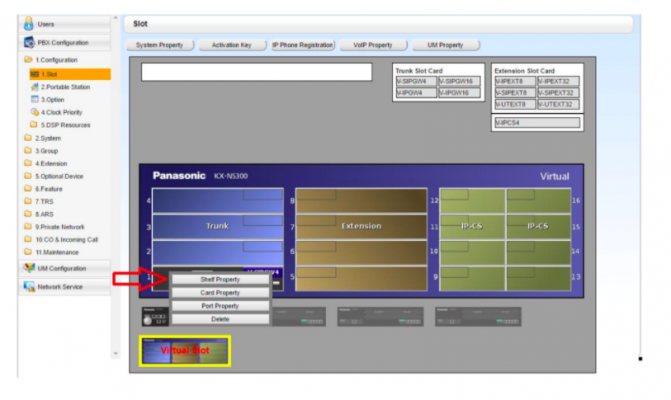Choose the V-IPEXT32 extension slot card

click(558, 81)
